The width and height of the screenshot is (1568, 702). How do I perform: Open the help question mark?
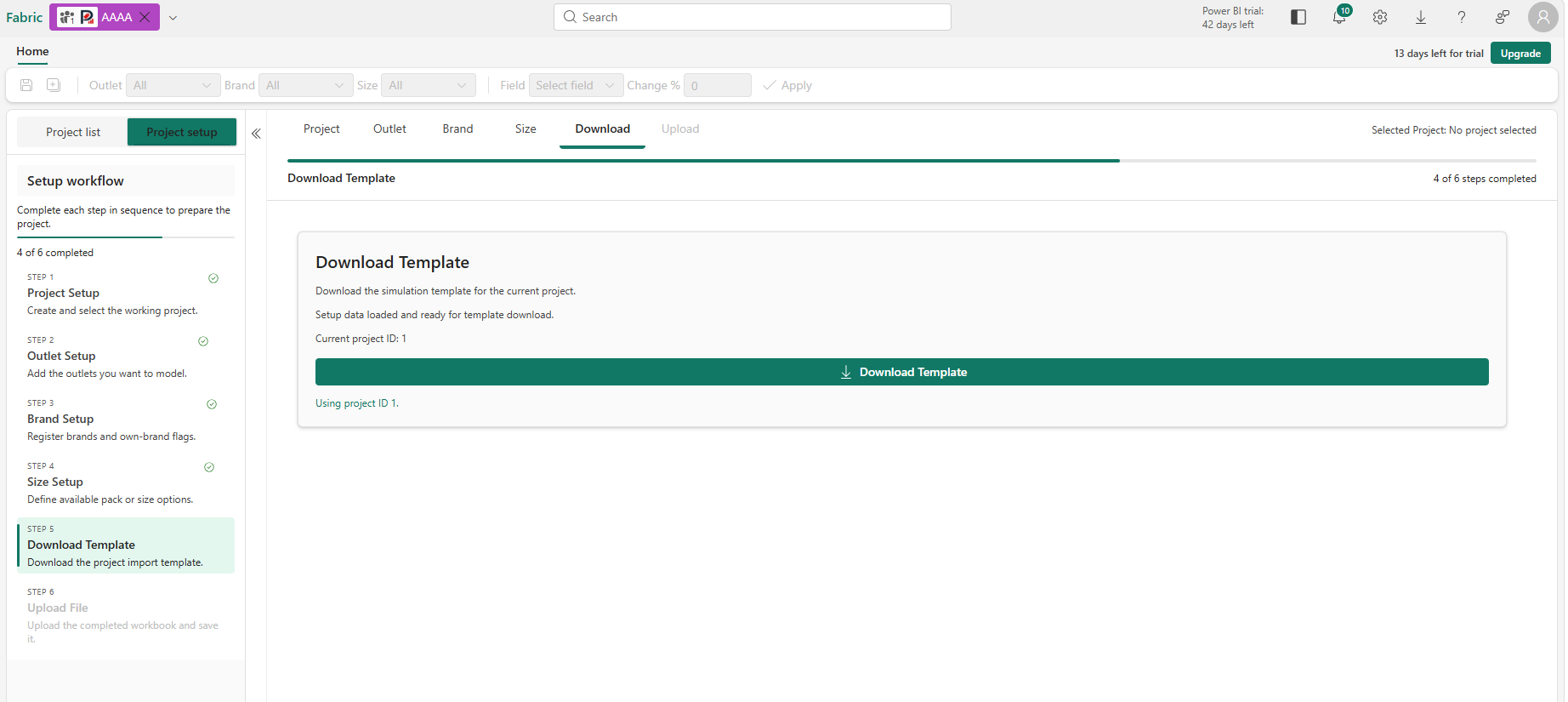point(1462,17)
